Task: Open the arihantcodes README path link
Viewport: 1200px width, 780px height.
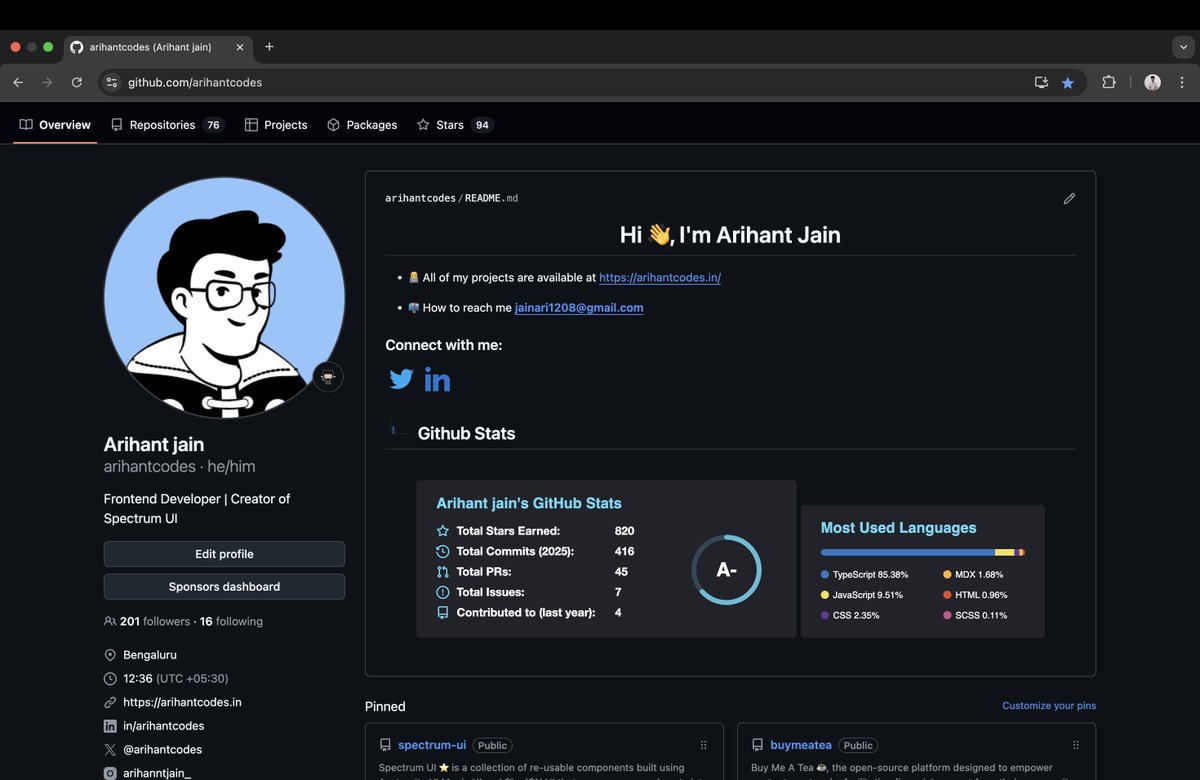Action: (x=421, y=199)
